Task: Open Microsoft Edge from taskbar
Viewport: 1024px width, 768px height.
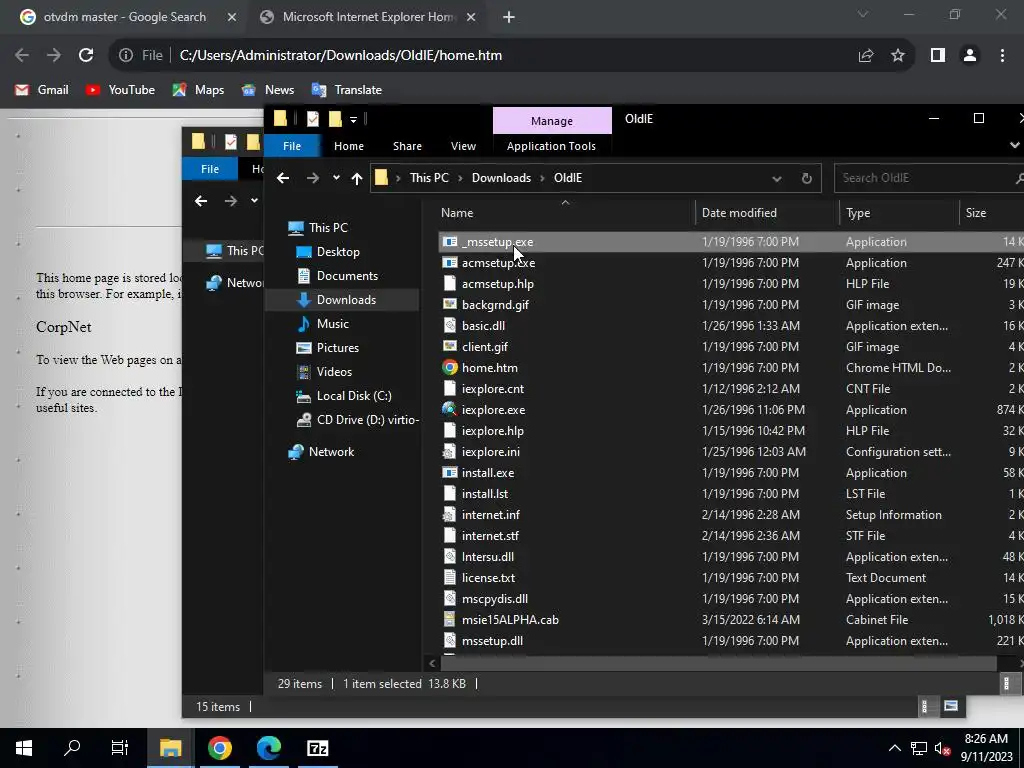Action: coord(268,748)
